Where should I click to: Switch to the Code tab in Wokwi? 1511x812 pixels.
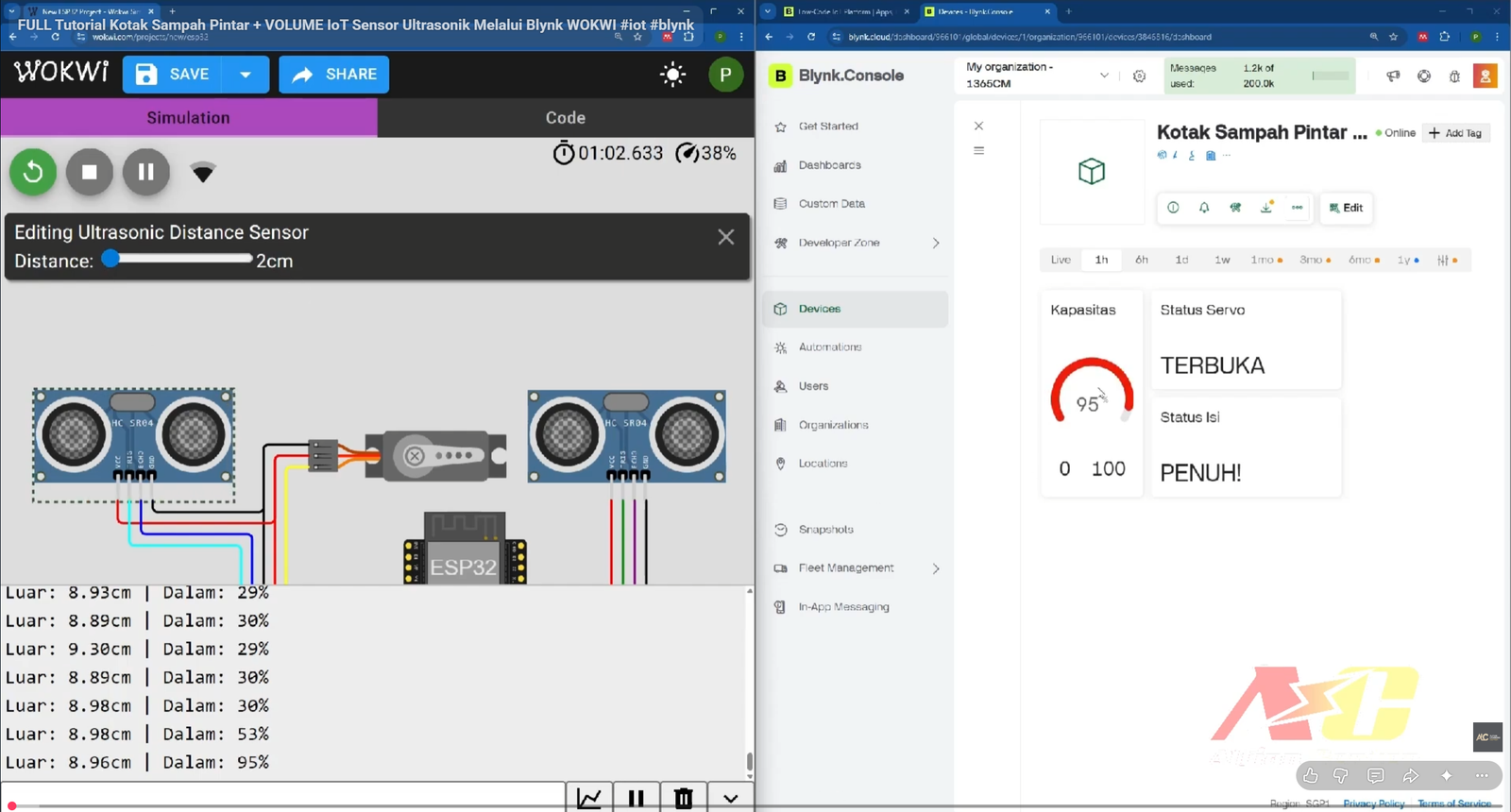tap(566, 118)
